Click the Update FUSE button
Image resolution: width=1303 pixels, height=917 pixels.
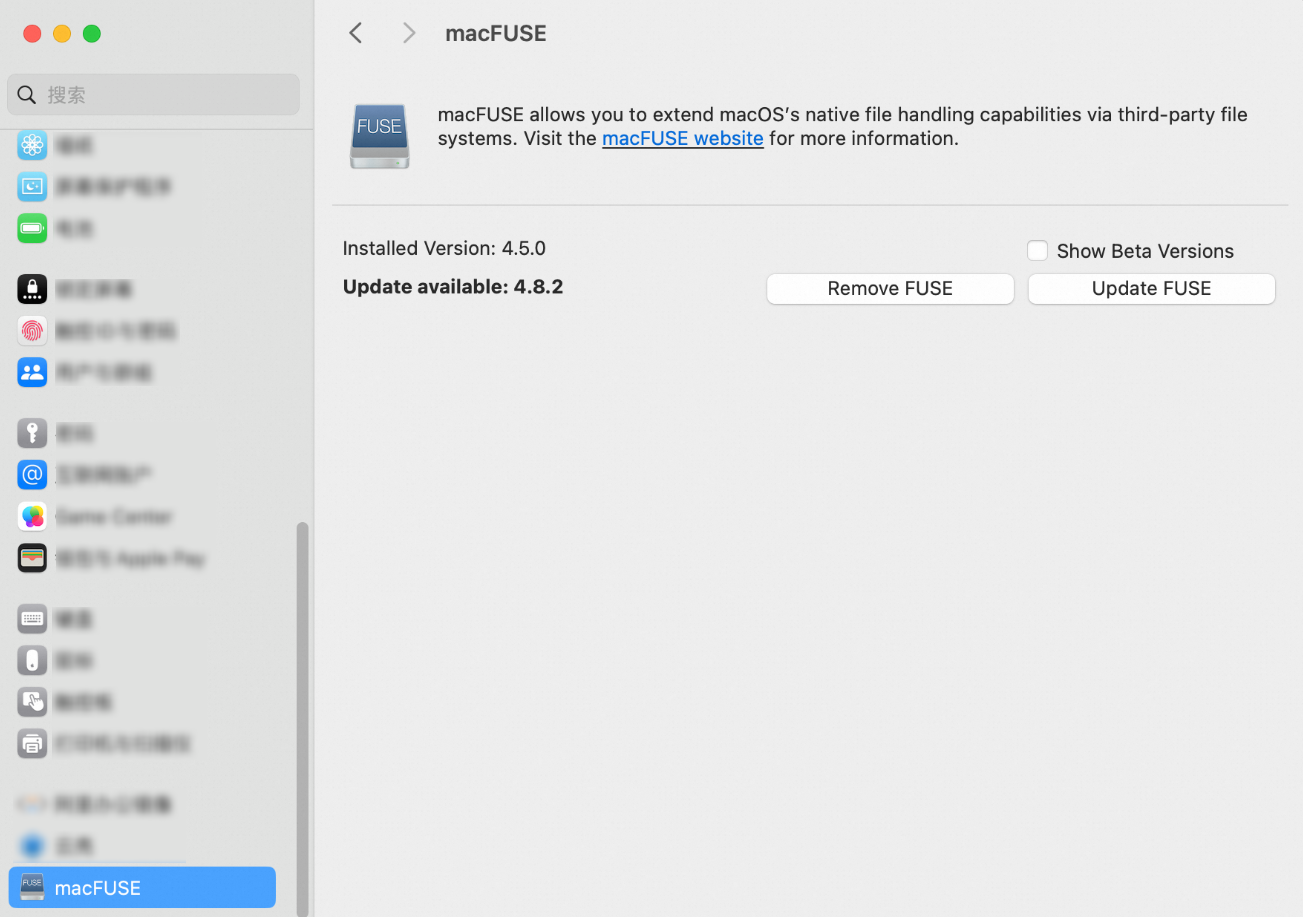coord(1150,288)
